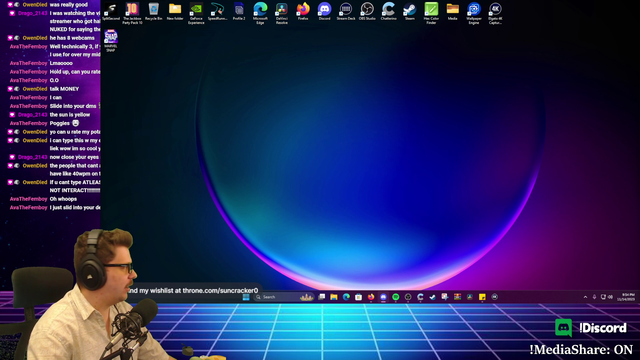Viewport: 640px width, 360px height.
Task: Open DaVinci Resolve desktop shortcut
Action: point(282,13)
